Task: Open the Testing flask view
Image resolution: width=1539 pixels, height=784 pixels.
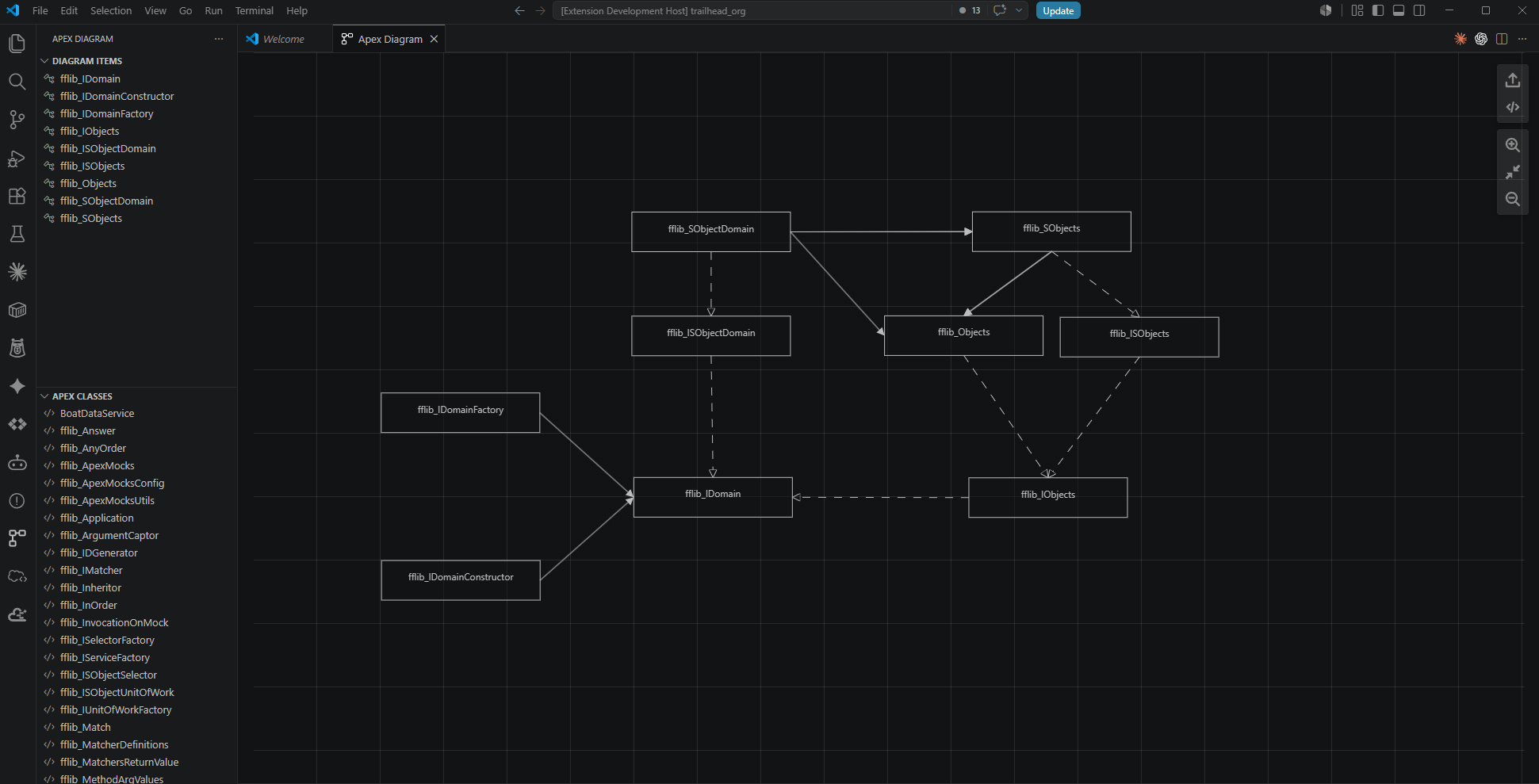Action: [17, 234]
